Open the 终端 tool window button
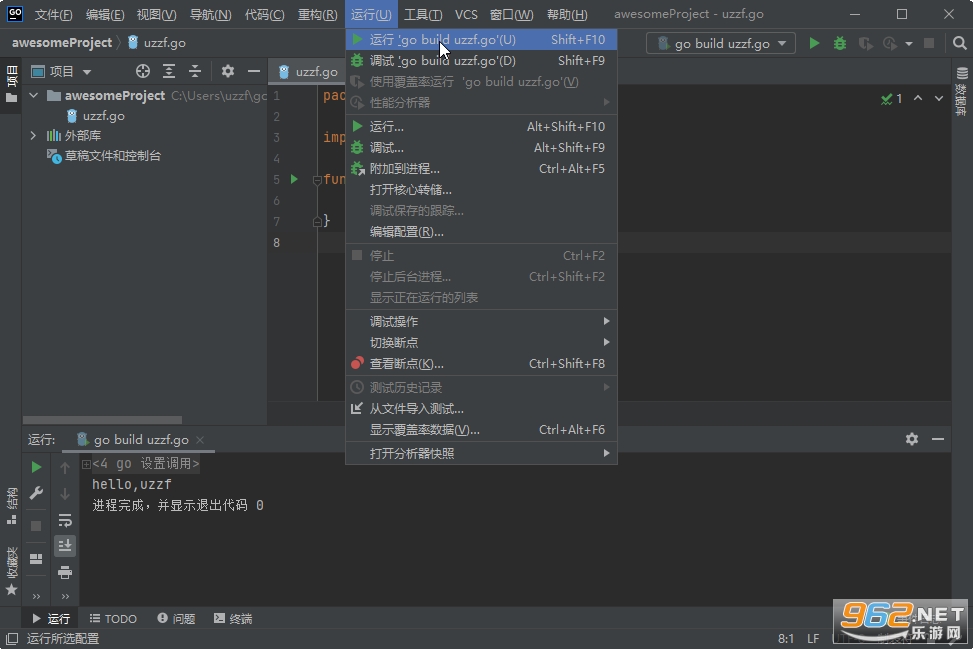The height and width of the screenshot is (649, 973). coord(233,619)
